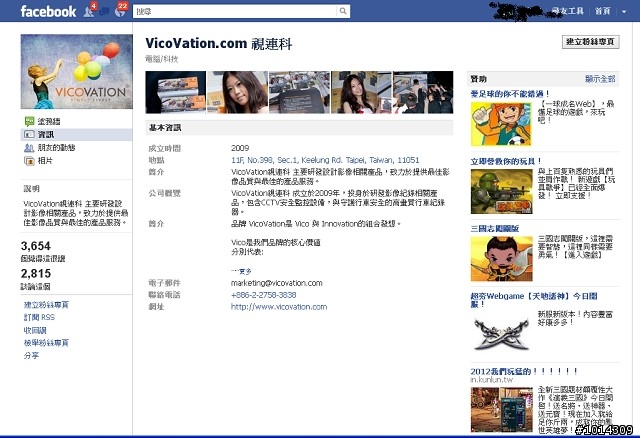
Task: Click the 相片 photos icon
Action: 29,161
